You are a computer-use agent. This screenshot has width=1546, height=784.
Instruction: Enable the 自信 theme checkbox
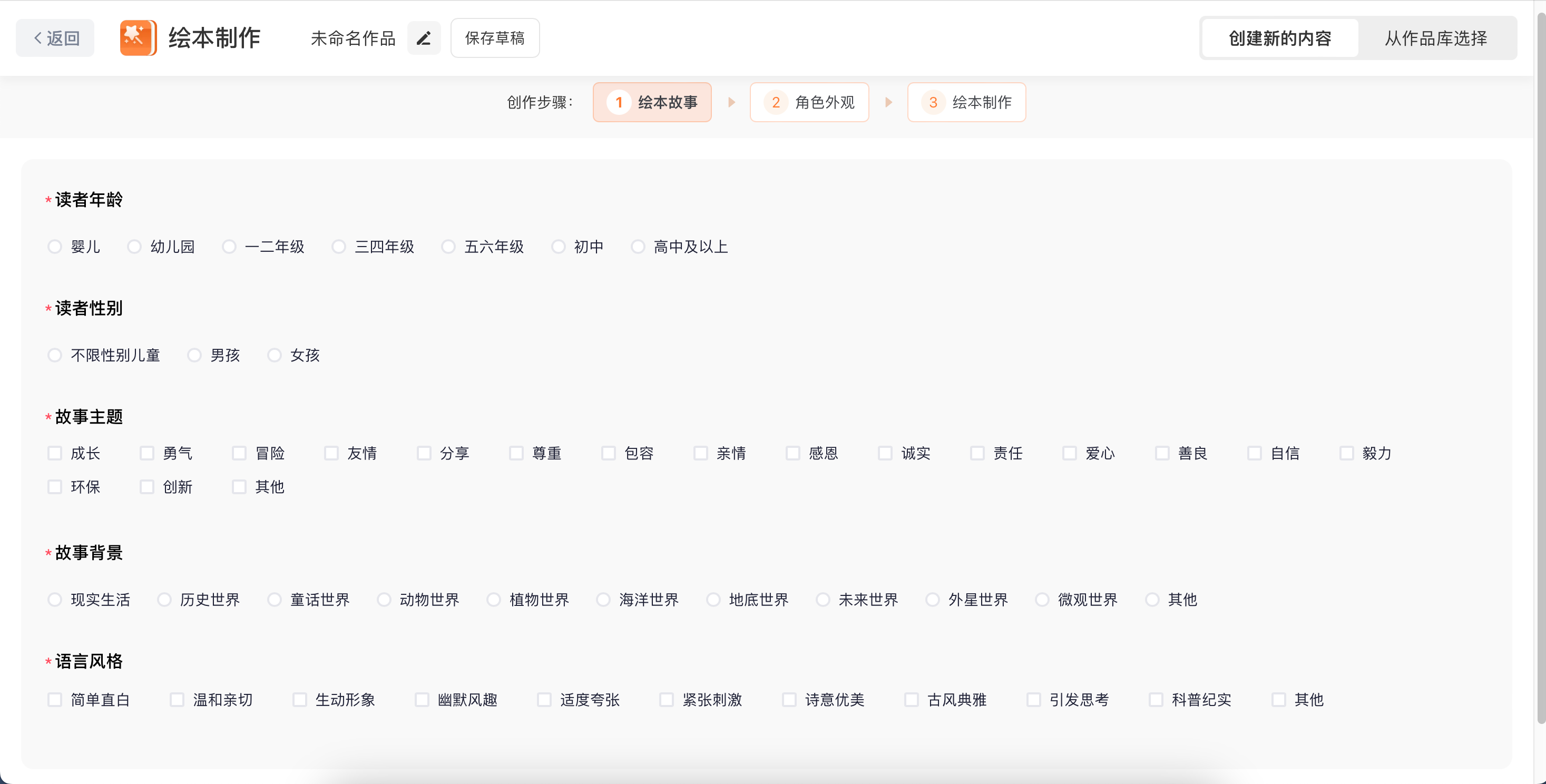coord(1254,453)
